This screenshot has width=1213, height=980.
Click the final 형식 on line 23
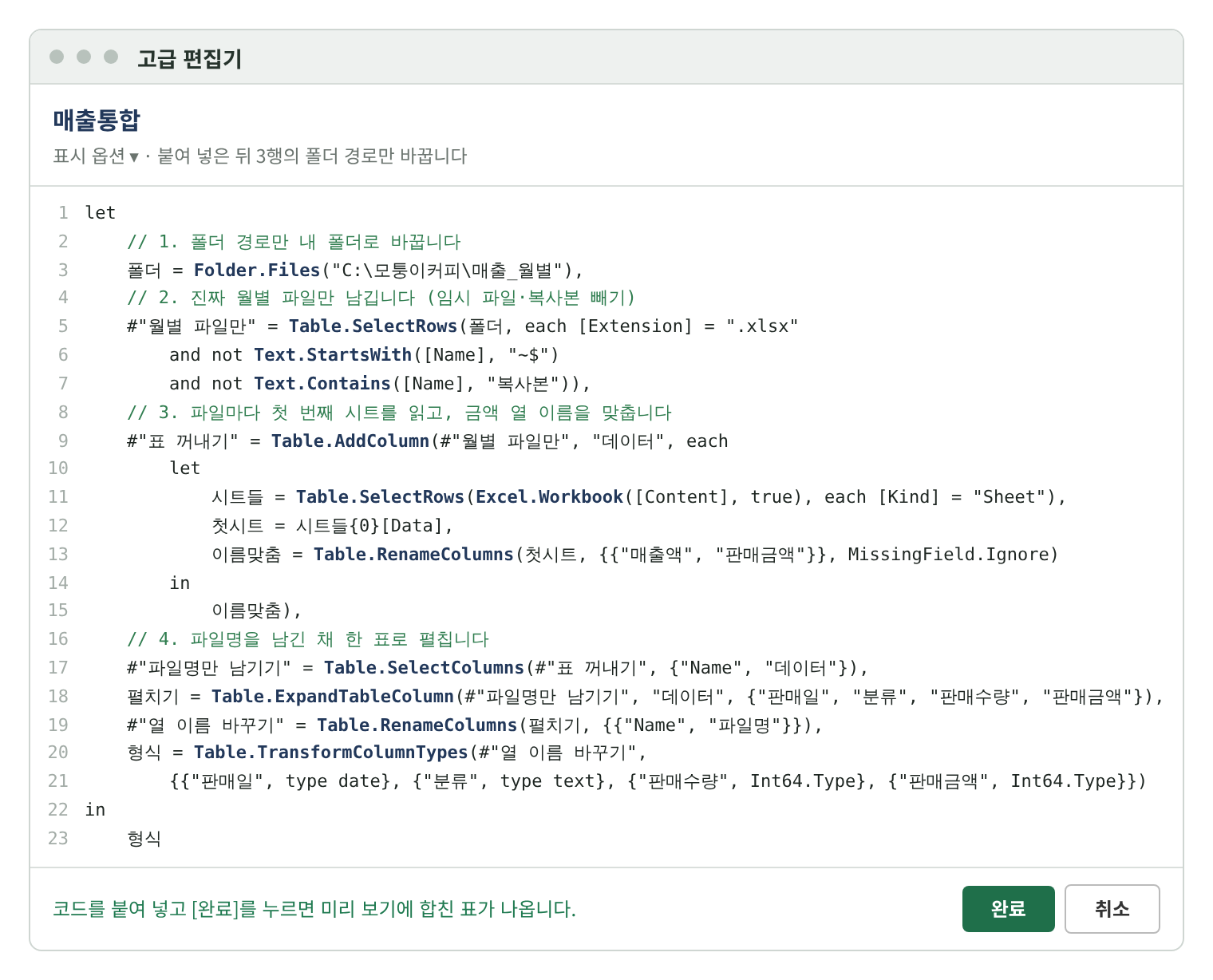coord(144,838)
